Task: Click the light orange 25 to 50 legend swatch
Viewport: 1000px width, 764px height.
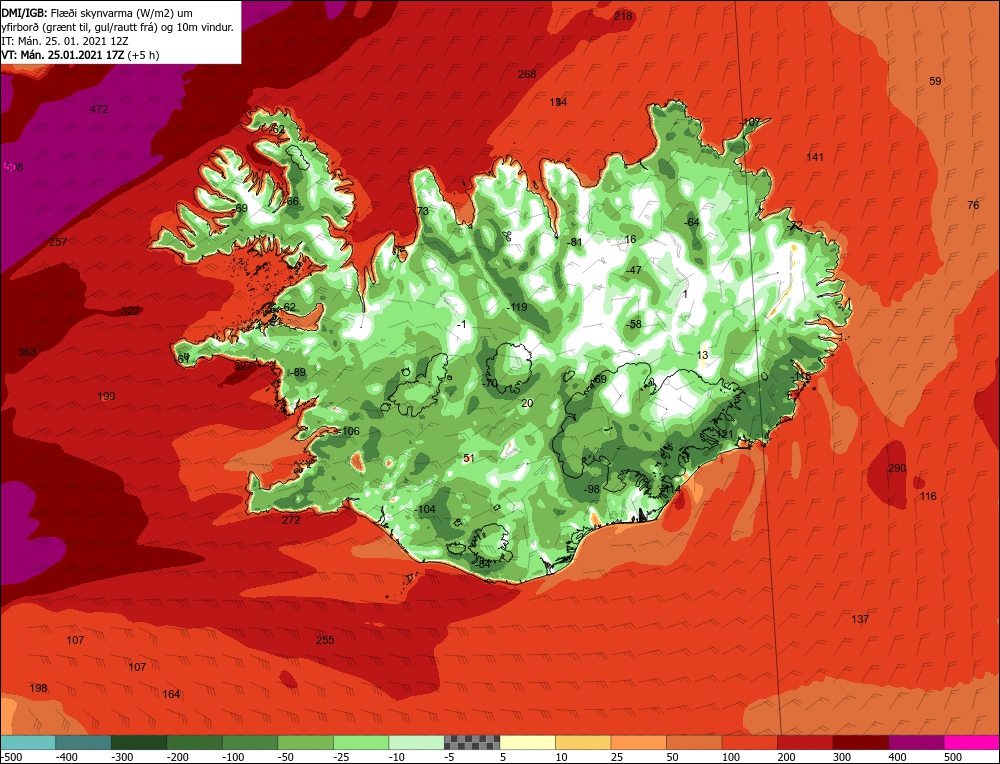Action: (638, 742)
